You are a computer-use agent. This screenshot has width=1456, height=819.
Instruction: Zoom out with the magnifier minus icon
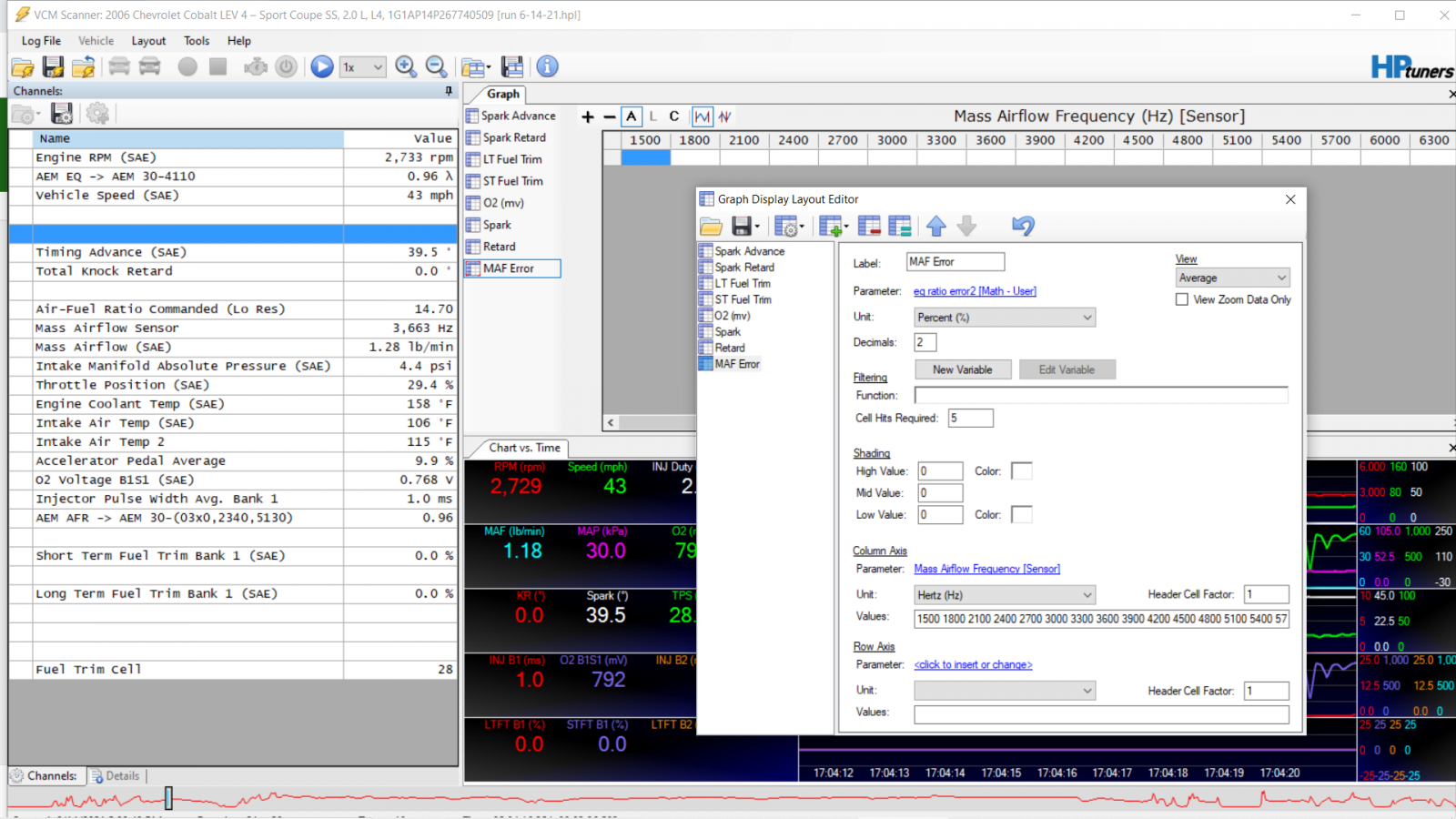pos(436,66)
